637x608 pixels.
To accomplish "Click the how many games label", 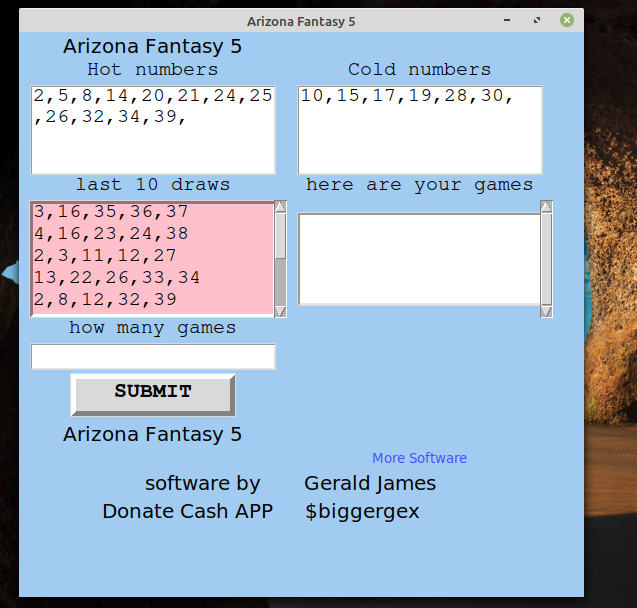I will click(153, 328).
